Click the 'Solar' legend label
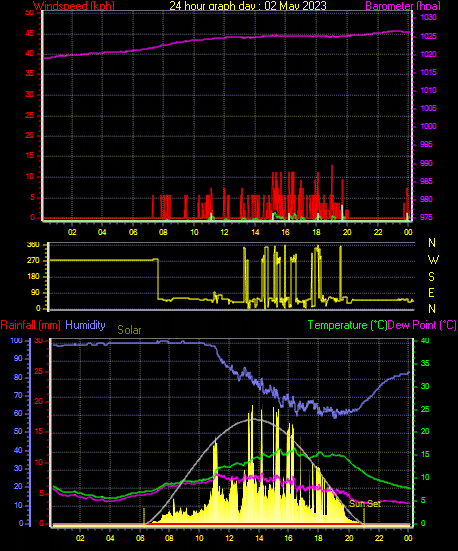This screenshot has height=551, width=458. tap(129, 330)
